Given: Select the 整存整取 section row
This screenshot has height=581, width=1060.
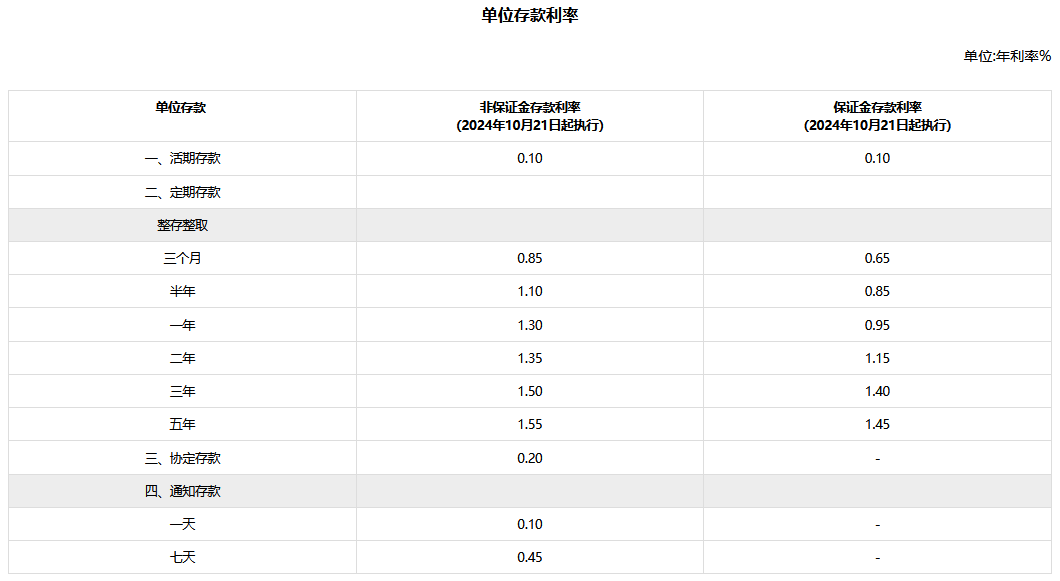Looking at the screenshot, I should [530, 225].
